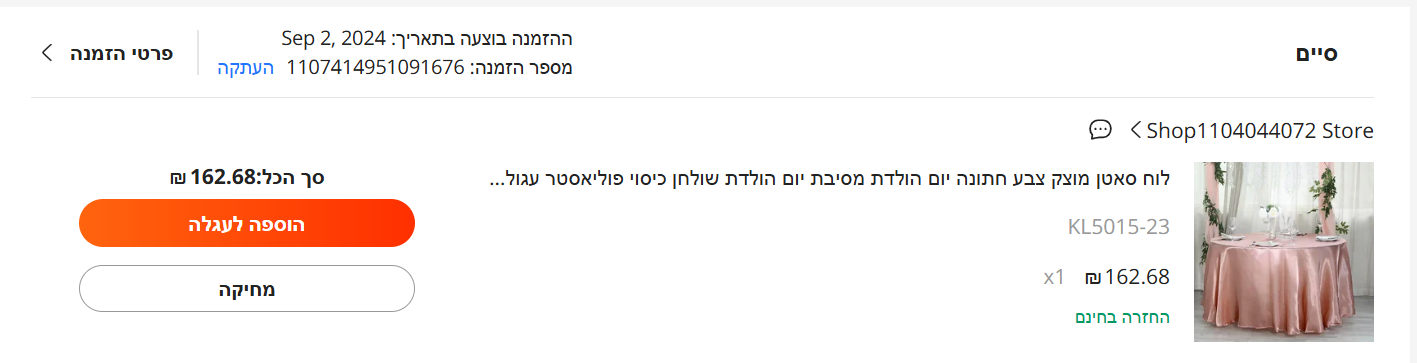Click the shekel symbol in the total
This screenshot has width=1417, height=363.
pyautogui.click(x=178, y=179)
